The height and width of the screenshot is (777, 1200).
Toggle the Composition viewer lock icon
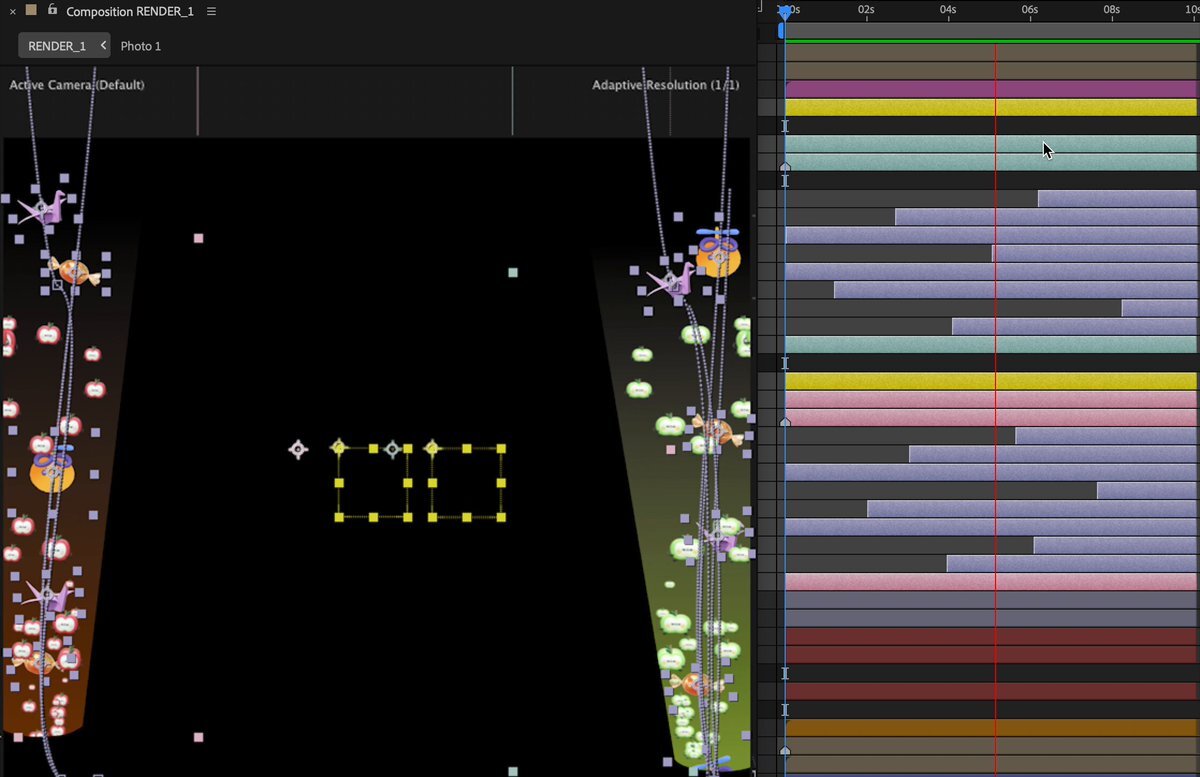coord(52,10)
